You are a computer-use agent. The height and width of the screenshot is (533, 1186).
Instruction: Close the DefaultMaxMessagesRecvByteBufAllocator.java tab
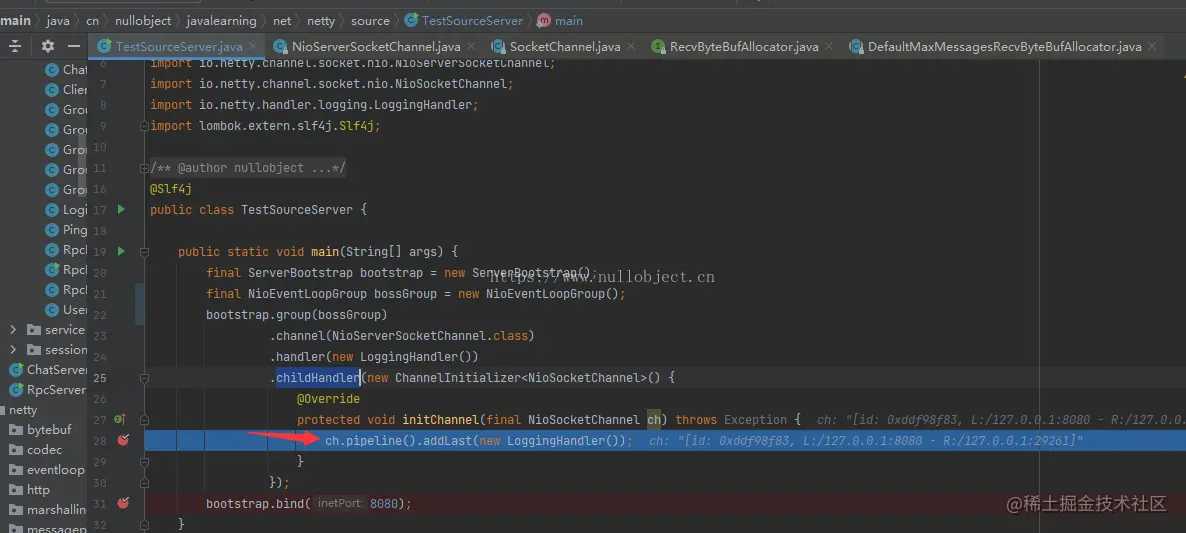[x=1152, y=47]
